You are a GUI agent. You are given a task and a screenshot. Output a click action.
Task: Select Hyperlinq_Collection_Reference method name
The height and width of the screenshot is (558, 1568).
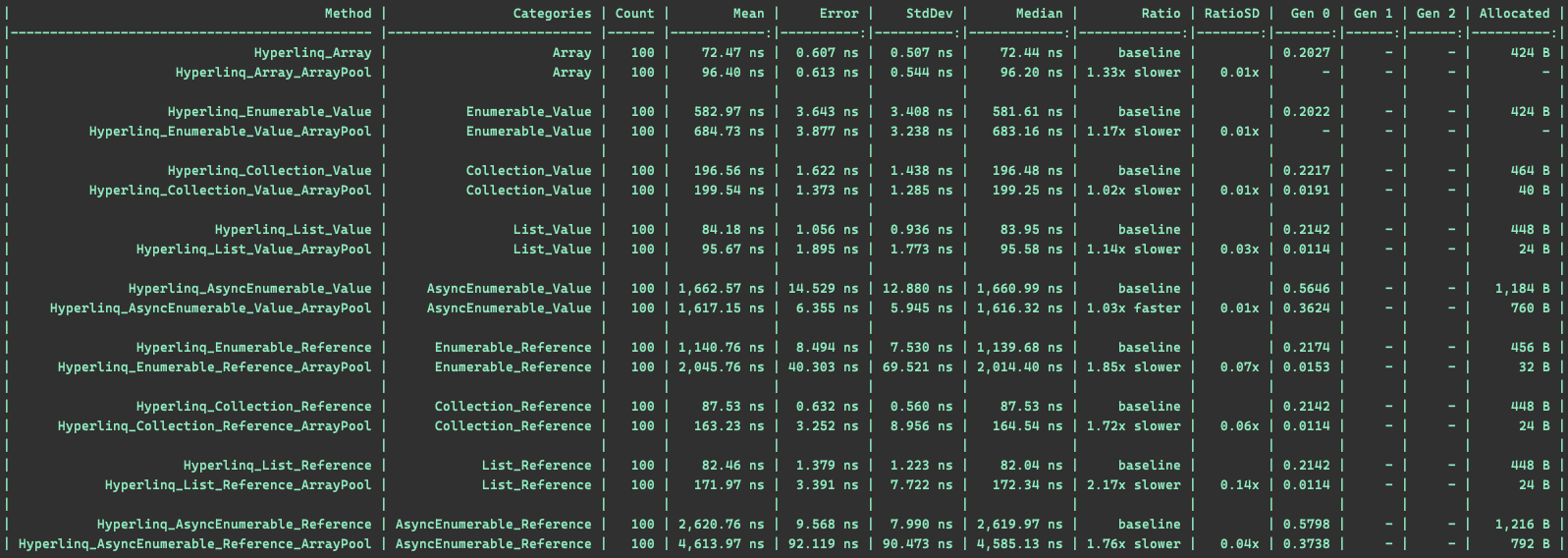coord(254,407)
